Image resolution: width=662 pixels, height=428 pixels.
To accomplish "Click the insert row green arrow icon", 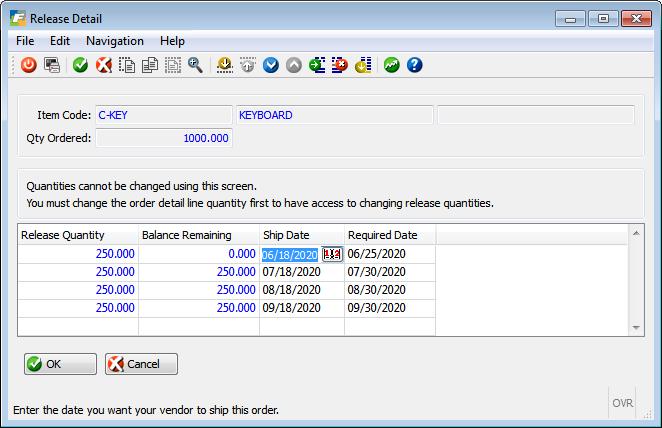I will coord(317,65).
